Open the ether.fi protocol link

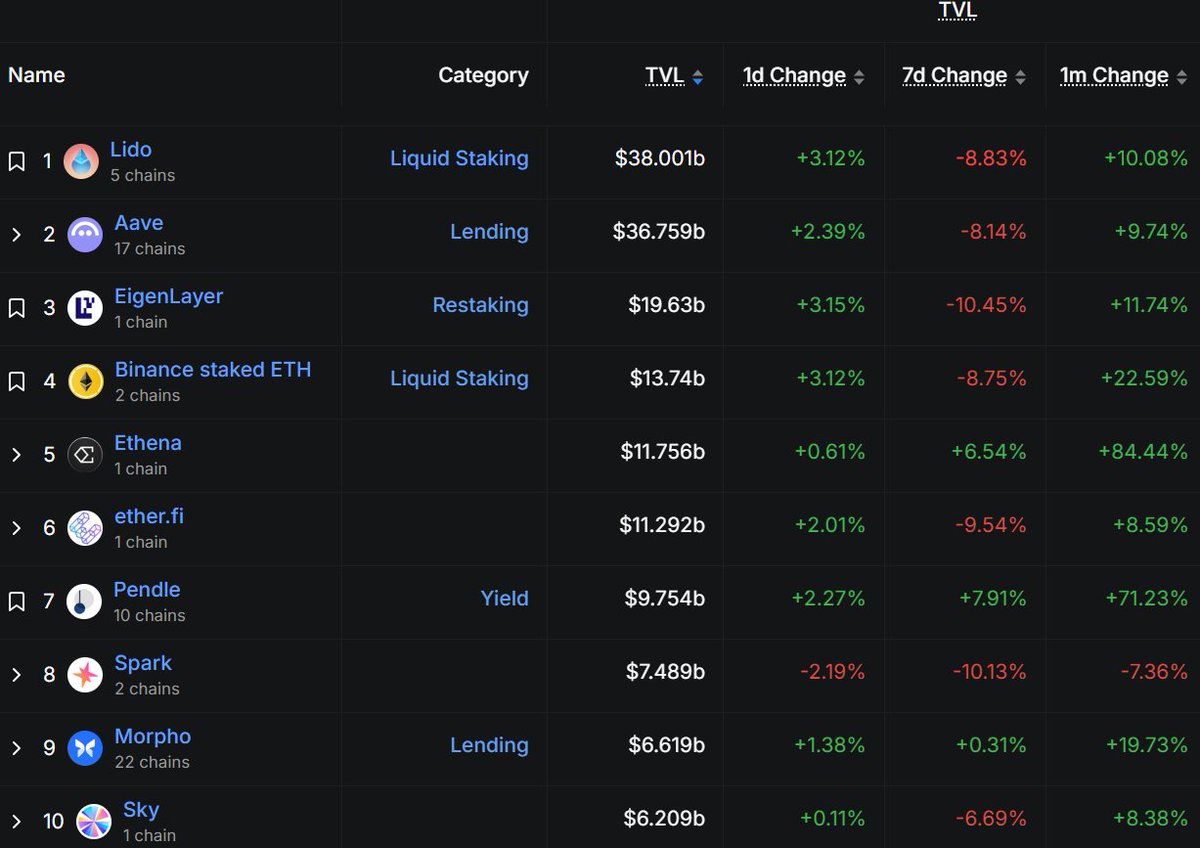point(149,517)
